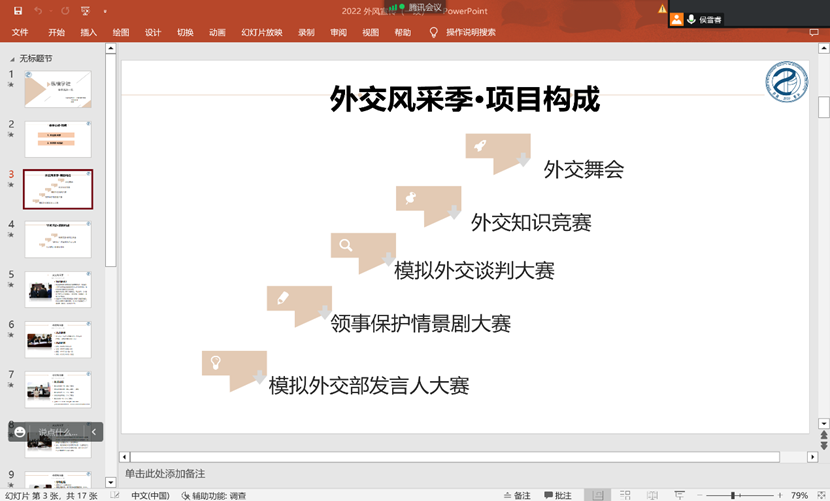The width and height of the screenshot is (830, 501).
Task: Select slide 6 thumbnail
Action: [x=58, y=339]
